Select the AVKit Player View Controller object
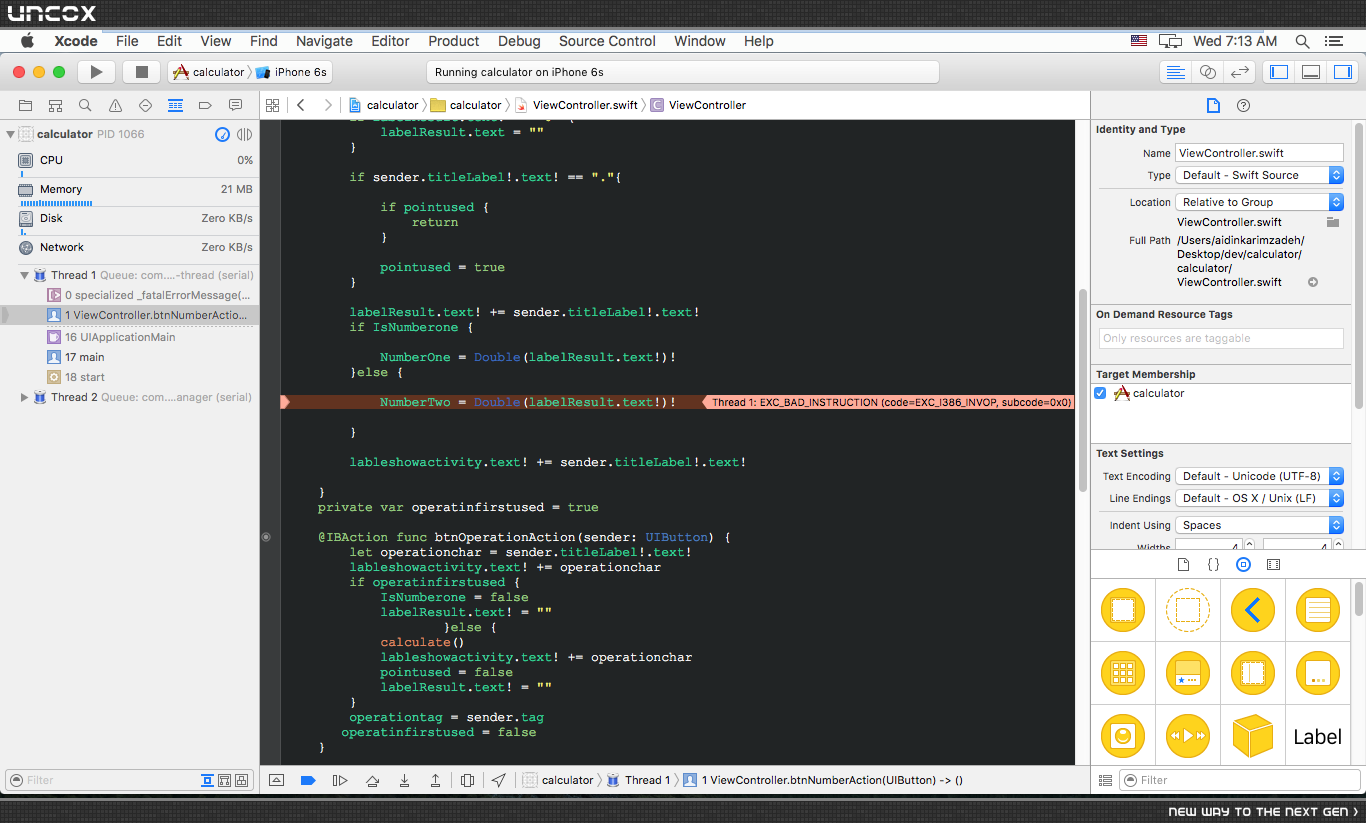This screenshot has height=823, width=1366. 1187,737
